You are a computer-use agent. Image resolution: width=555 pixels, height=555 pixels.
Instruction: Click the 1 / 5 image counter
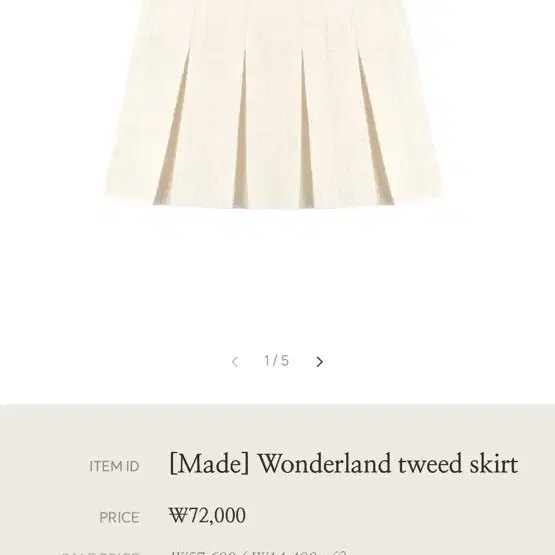(x=276, y=361)
